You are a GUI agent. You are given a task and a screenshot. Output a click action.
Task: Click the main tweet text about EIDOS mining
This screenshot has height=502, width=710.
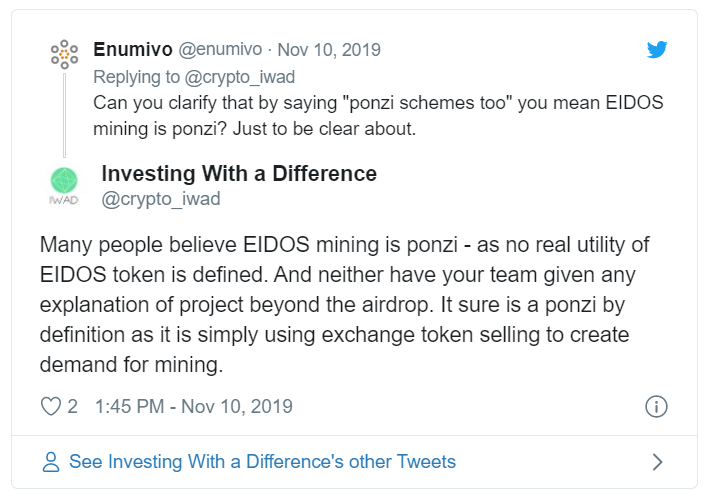click(344, 305)
